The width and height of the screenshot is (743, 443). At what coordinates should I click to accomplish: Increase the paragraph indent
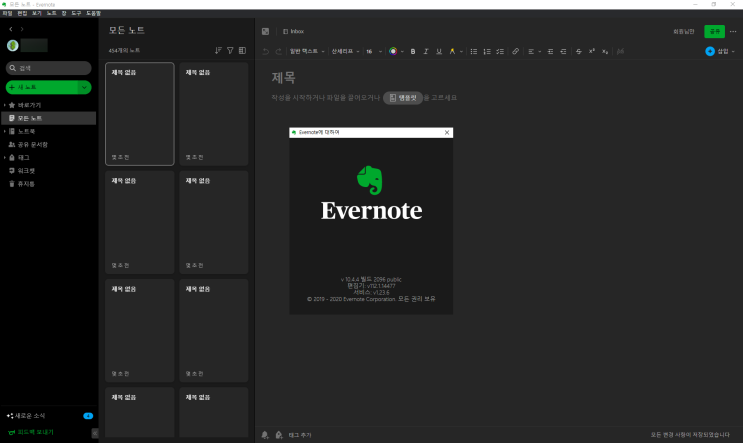(550, 51)
